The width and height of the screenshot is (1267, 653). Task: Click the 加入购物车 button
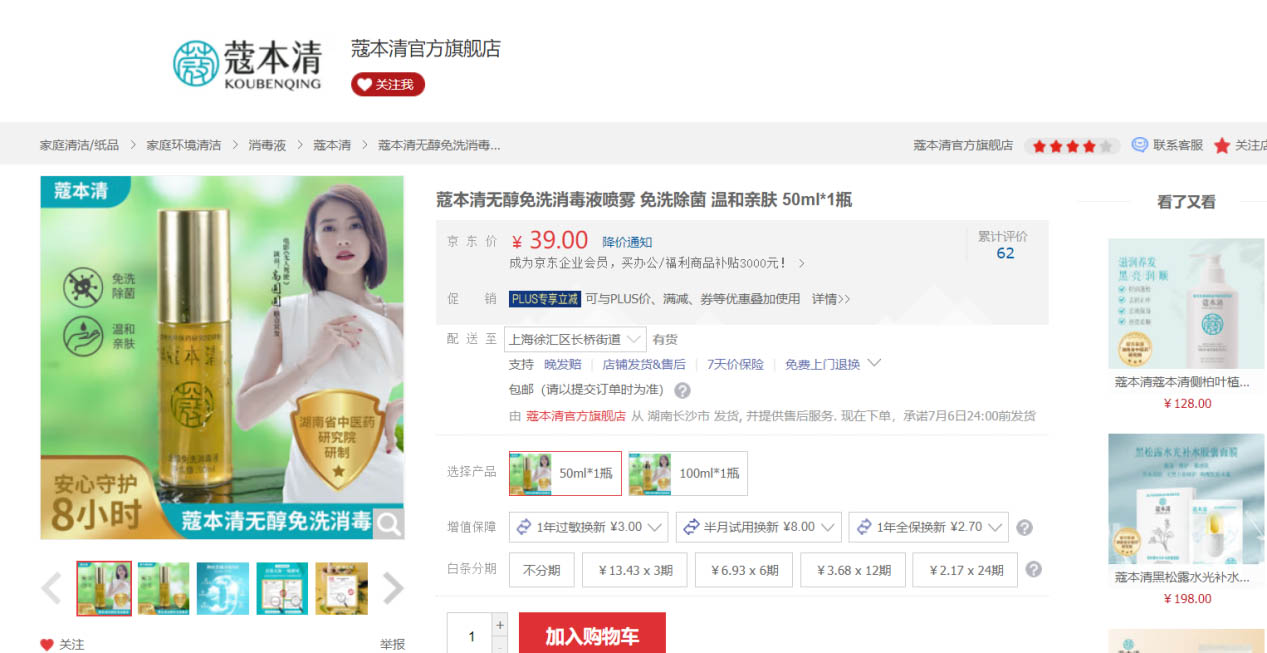click(x=591, y=636)
